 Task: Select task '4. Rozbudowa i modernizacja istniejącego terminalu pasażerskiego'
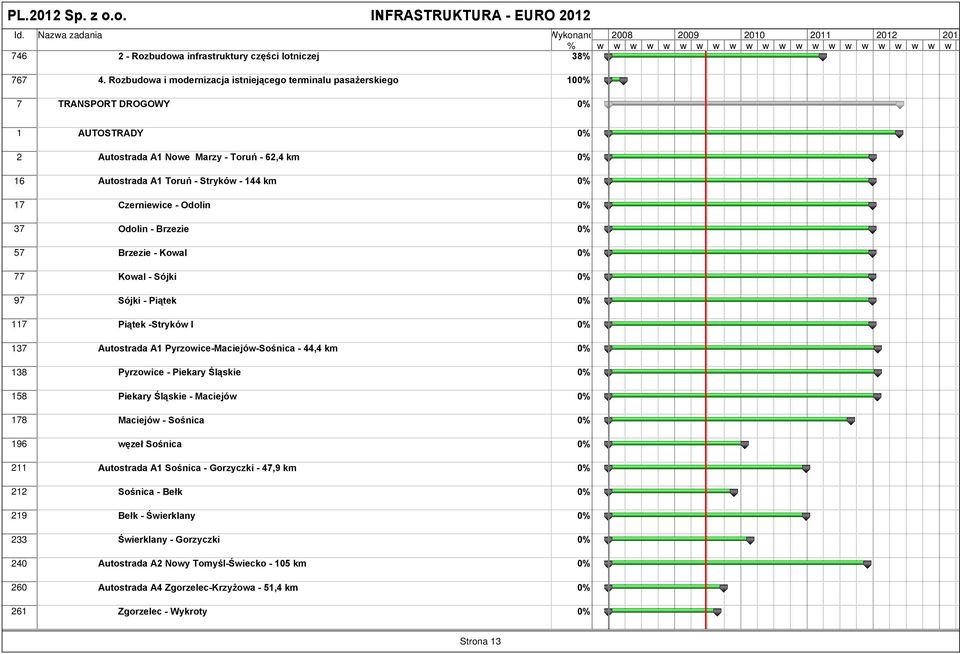point(248,80)
